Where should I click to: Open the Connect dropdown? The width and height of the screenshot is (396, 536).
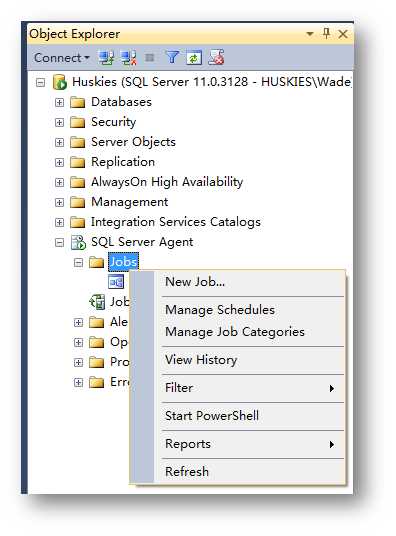(x=62, y=58)
